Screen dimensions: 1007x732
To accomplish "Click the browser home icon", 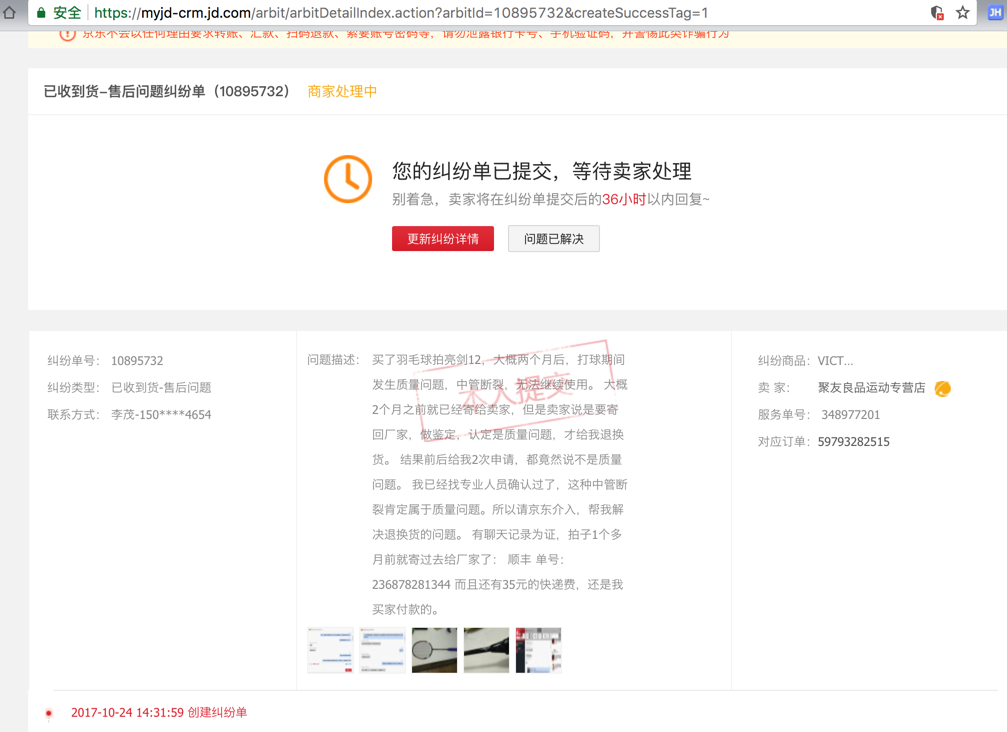I will (9, 12).
